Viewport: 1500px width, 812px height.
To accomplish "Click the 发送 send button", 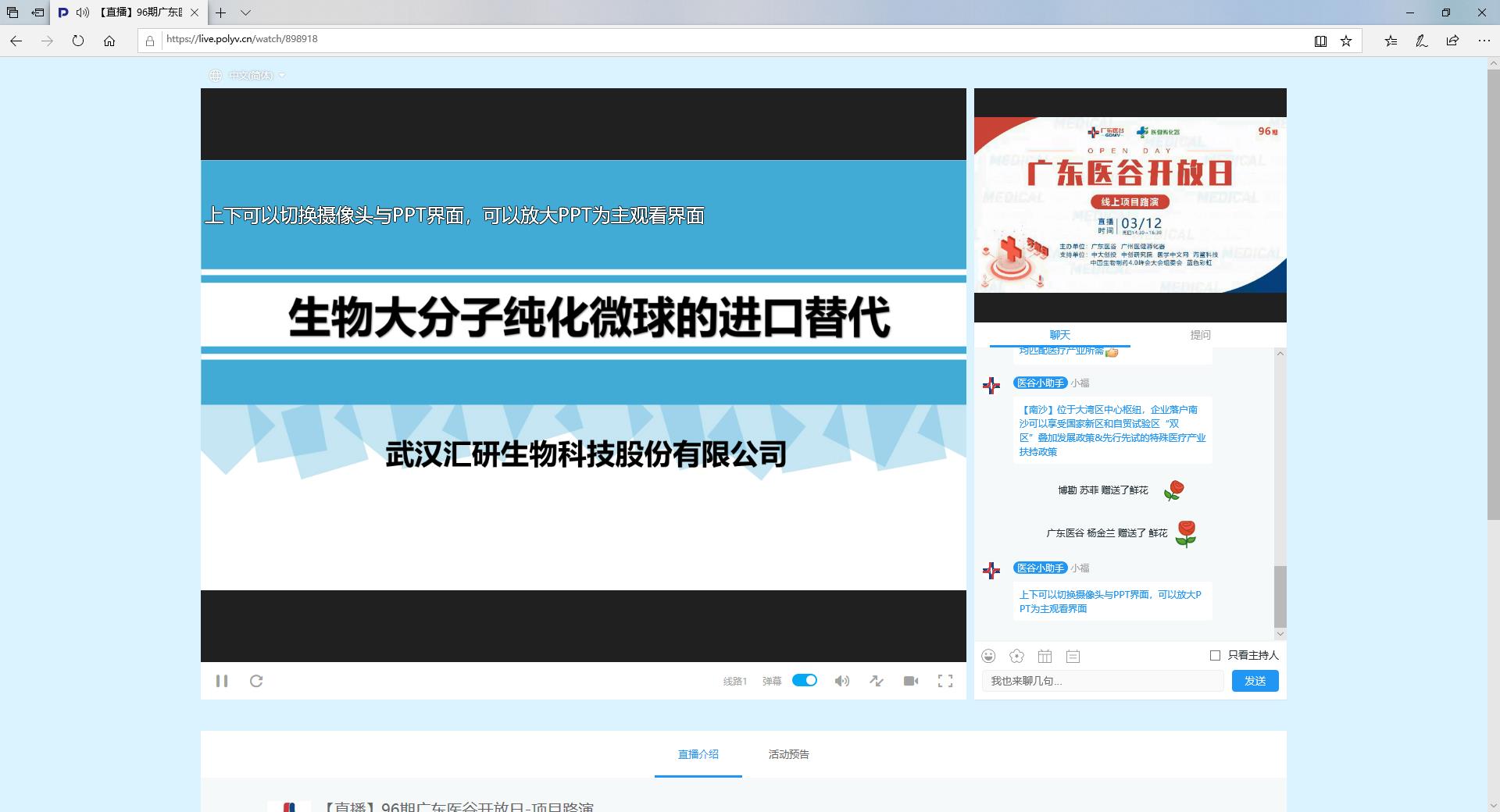I will click(1255, 681).
